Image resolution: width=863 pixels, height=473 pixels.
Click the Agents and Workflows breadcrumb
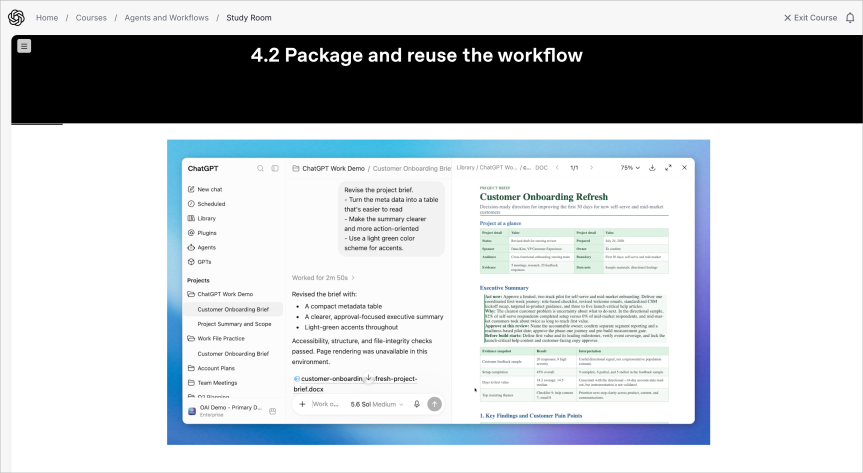(166, 18)
